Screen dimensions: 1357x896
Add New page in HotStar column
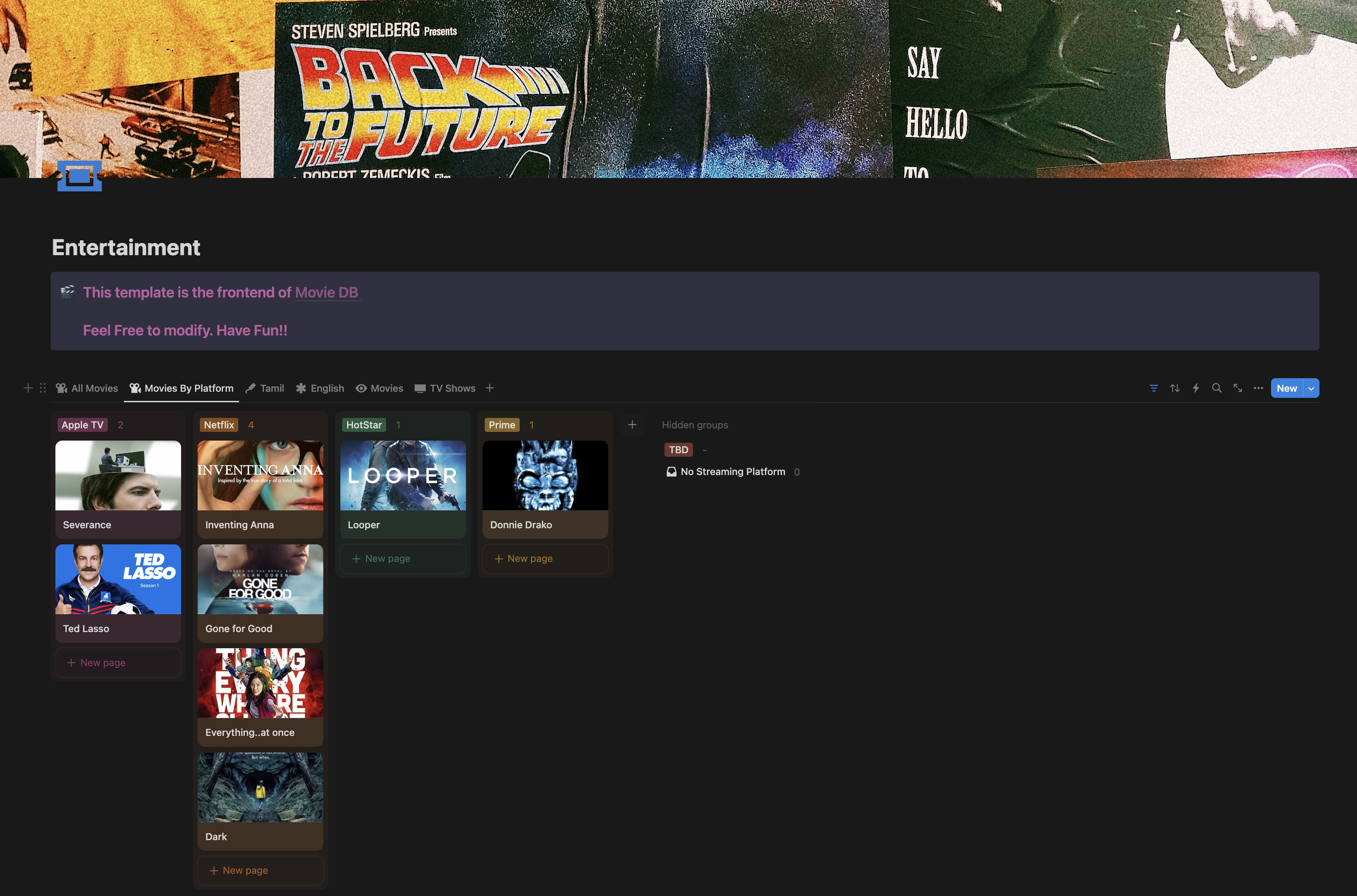coord(403,558)
